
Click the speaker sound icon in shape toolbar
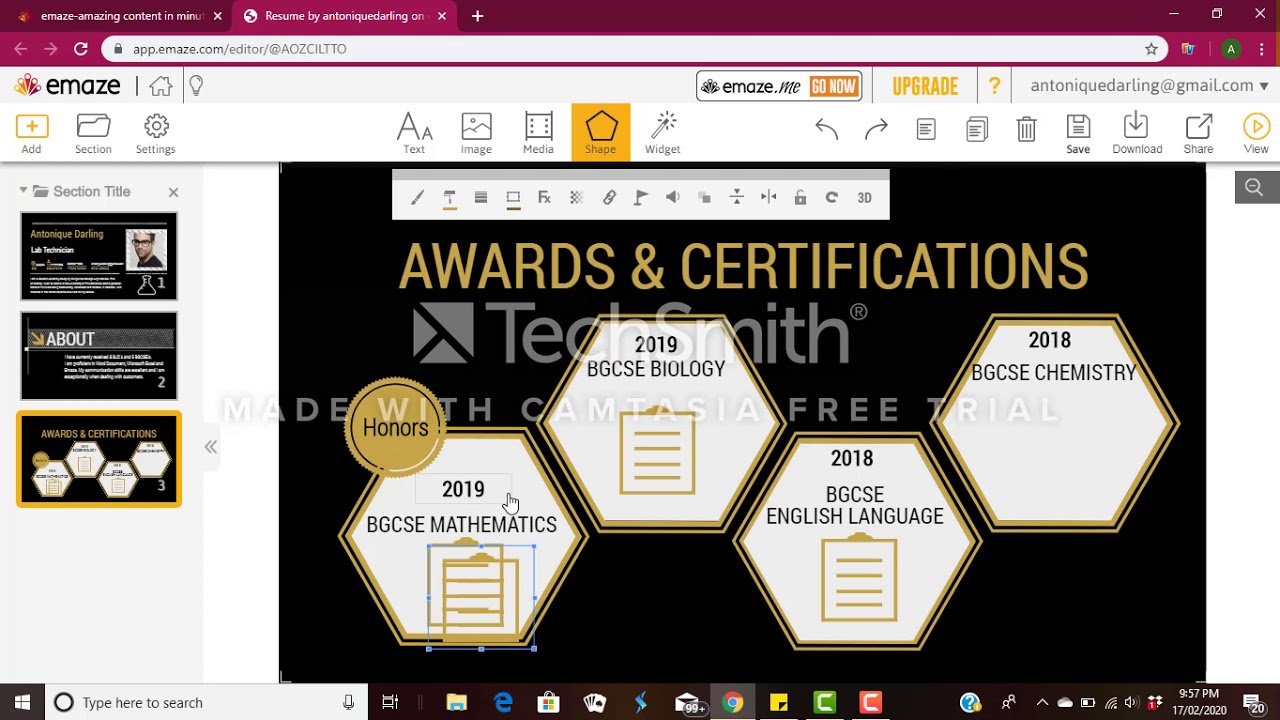(673, 198)
